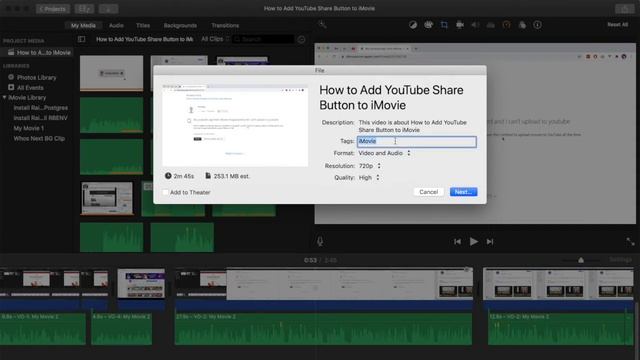640x360 pixels.
Task: Skip to previous clip in viewer
Action: (x=457, y=242)
